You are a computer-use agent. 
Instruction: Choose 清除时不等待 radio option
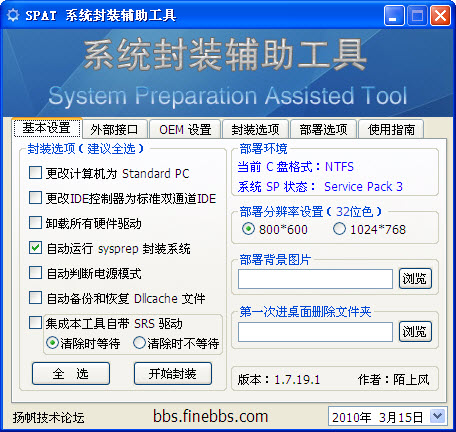(x=139, y=343)
